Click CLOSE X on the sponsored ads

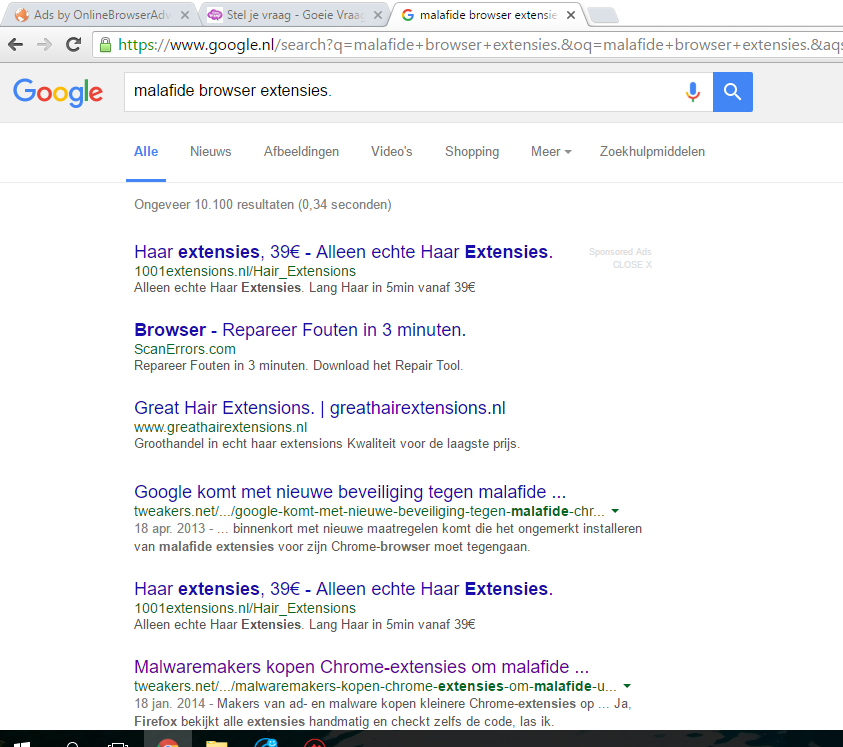pyautogui.click(x=632, y=265)
